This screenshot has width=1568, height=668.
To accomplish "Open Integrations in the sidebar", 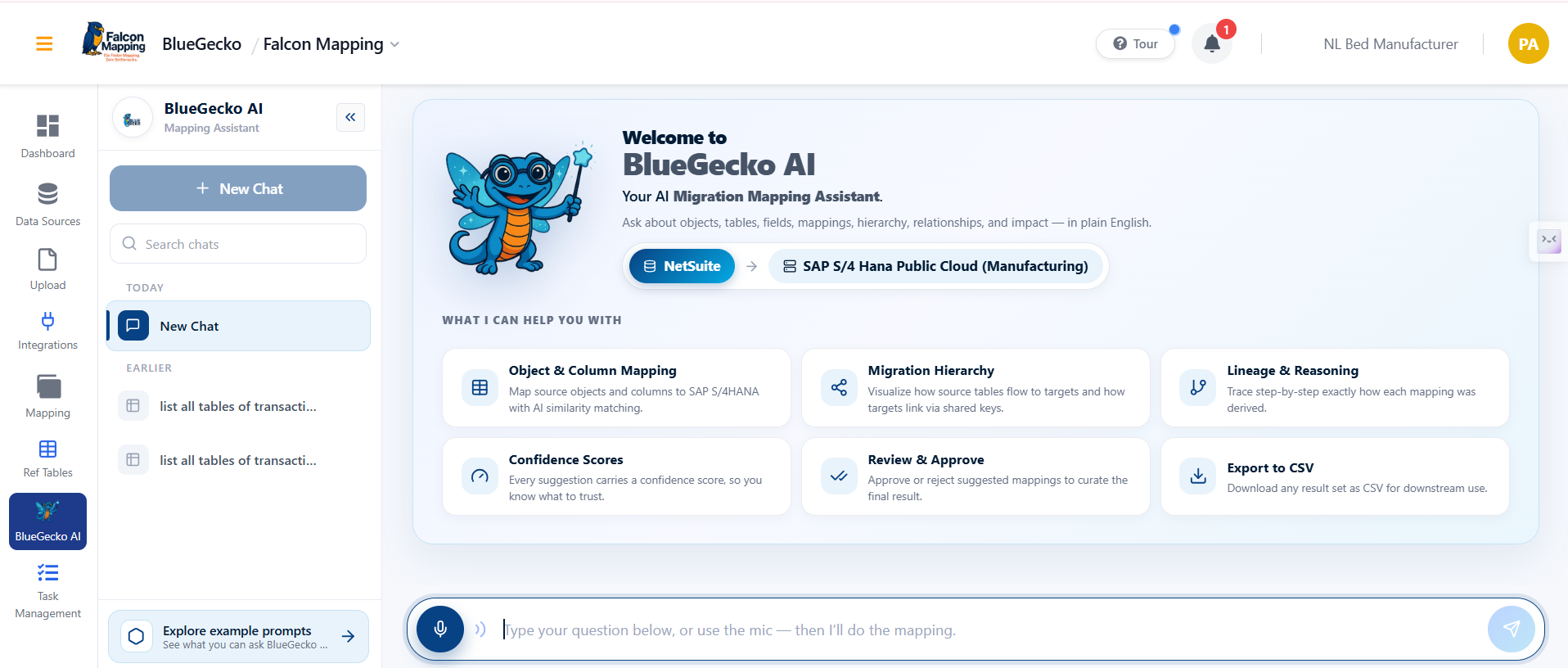I will (48, 331).
